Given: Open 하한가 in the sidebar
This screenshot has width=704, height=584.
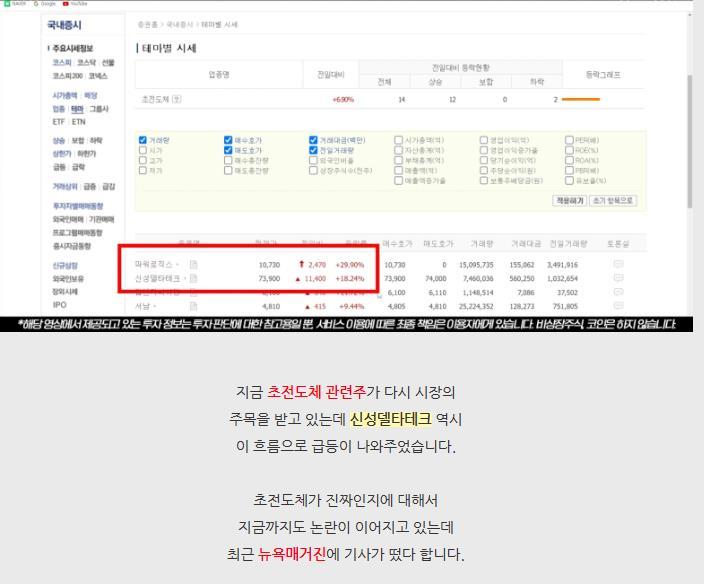Looking at the screenshot, I should (87, 154).
